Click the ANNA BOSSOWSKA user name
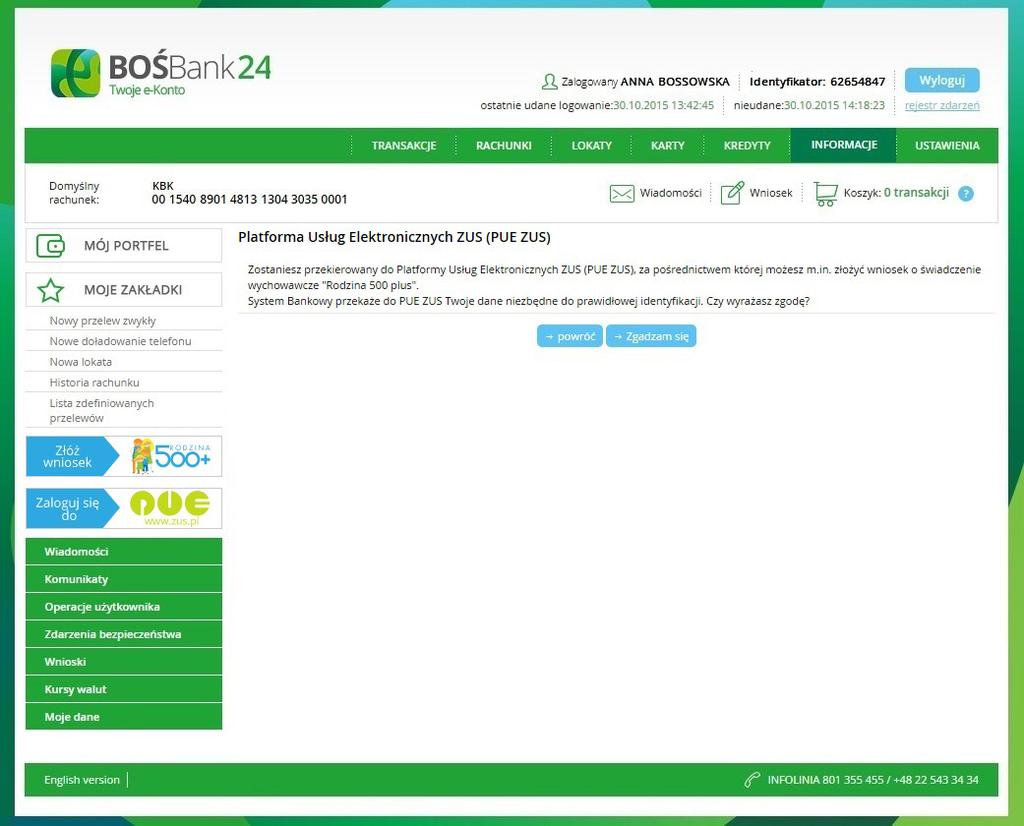Image resolution: width=1024 pixels, height=826 pixels. (675, 82)
